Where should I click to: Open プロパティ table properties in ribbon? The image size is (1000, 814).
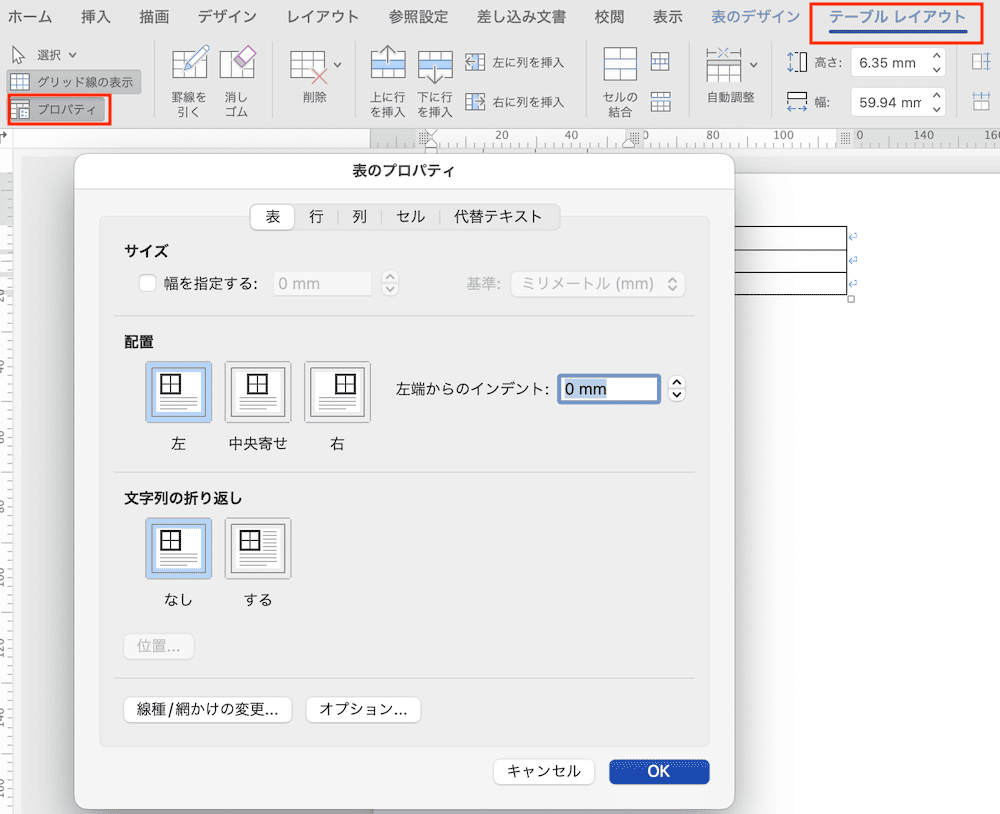[57, 109]
